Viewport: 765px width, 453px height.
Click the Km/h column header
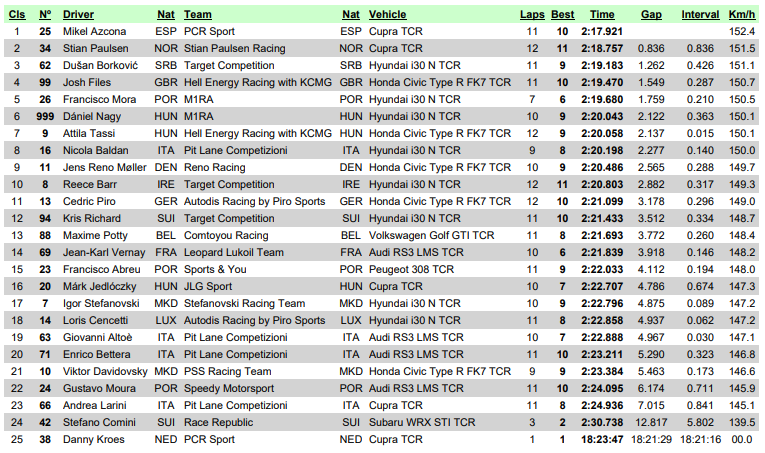[x=742, y=15]
